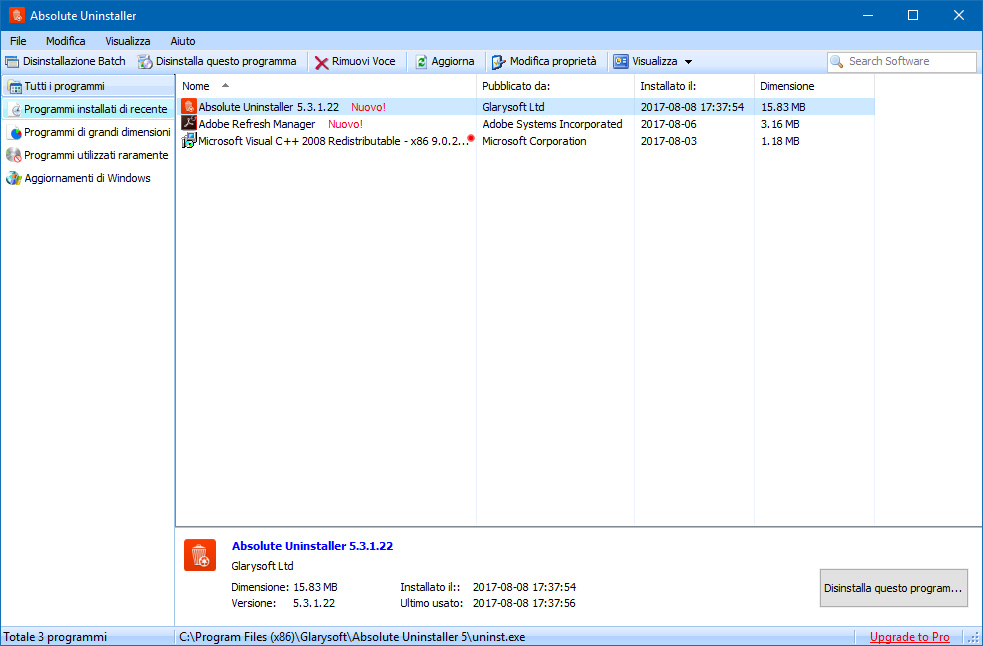Select the Programmi di grandi dimensioni icon
983x646 pixels.
pyautogui.click(x=14, y=132)
